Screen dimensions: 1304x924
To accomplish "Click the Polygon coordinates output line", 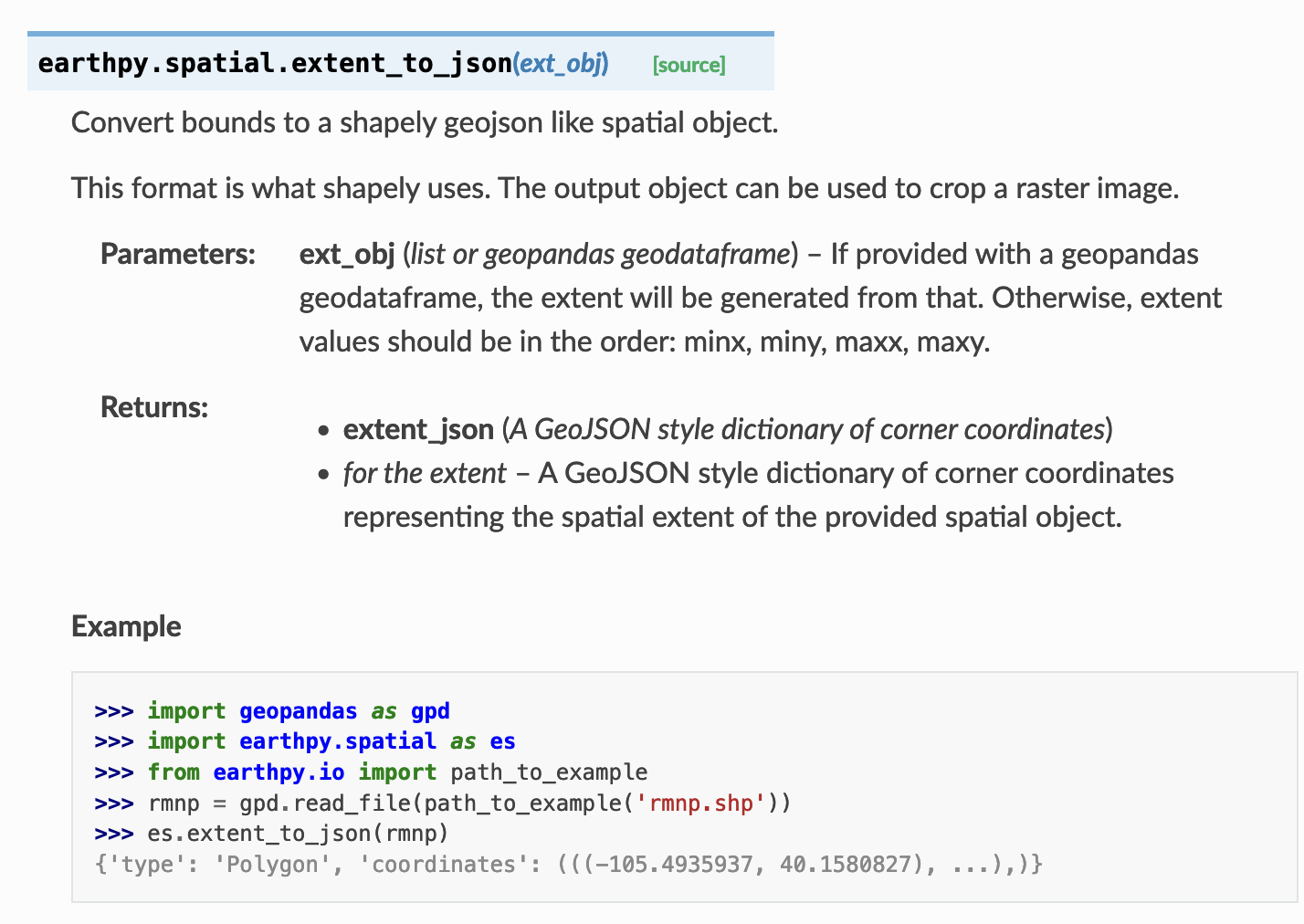I will point(568,865).
